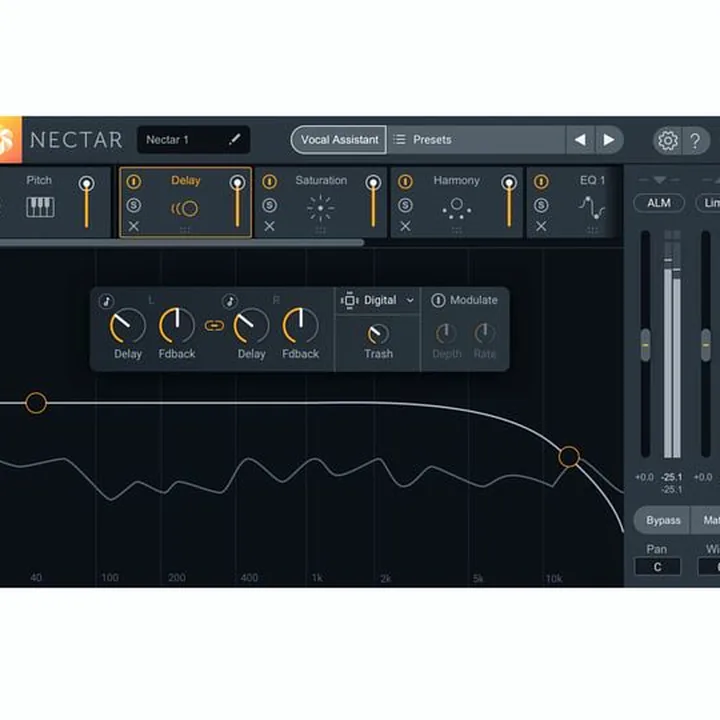Click the input gain fader handle
720x720 pixels.
point(645,345)
